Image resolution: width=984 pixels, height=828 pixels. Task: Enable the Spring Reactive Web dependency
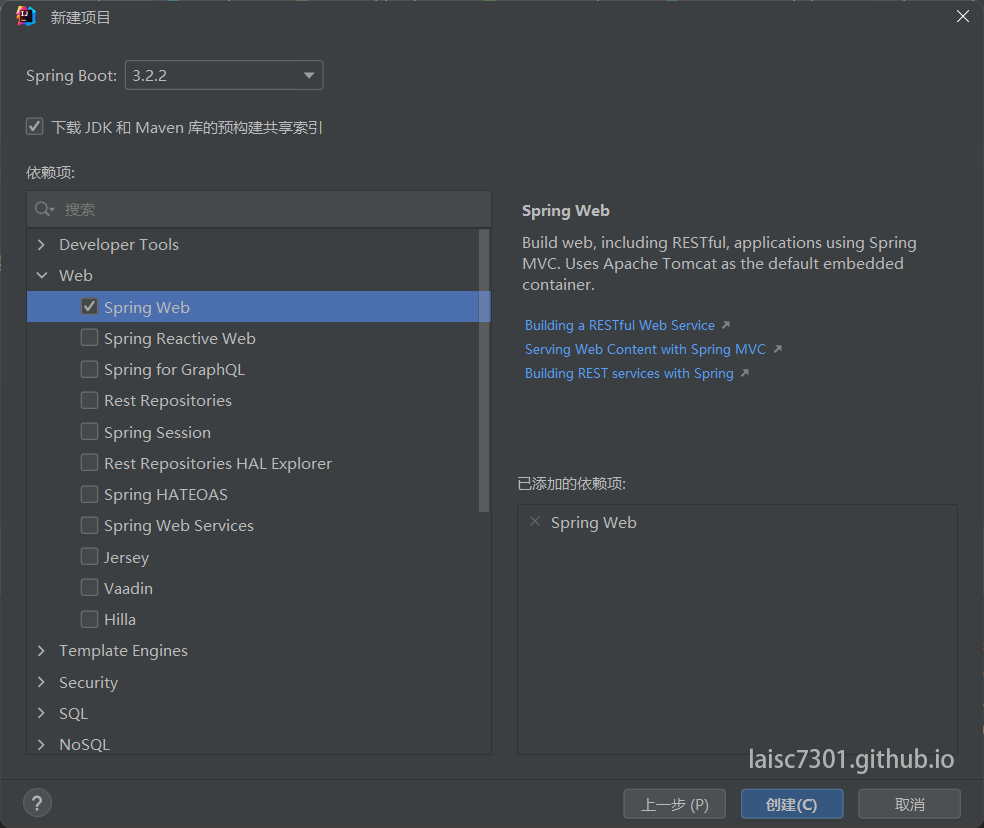pyautogui.click(x=89, y=338)
